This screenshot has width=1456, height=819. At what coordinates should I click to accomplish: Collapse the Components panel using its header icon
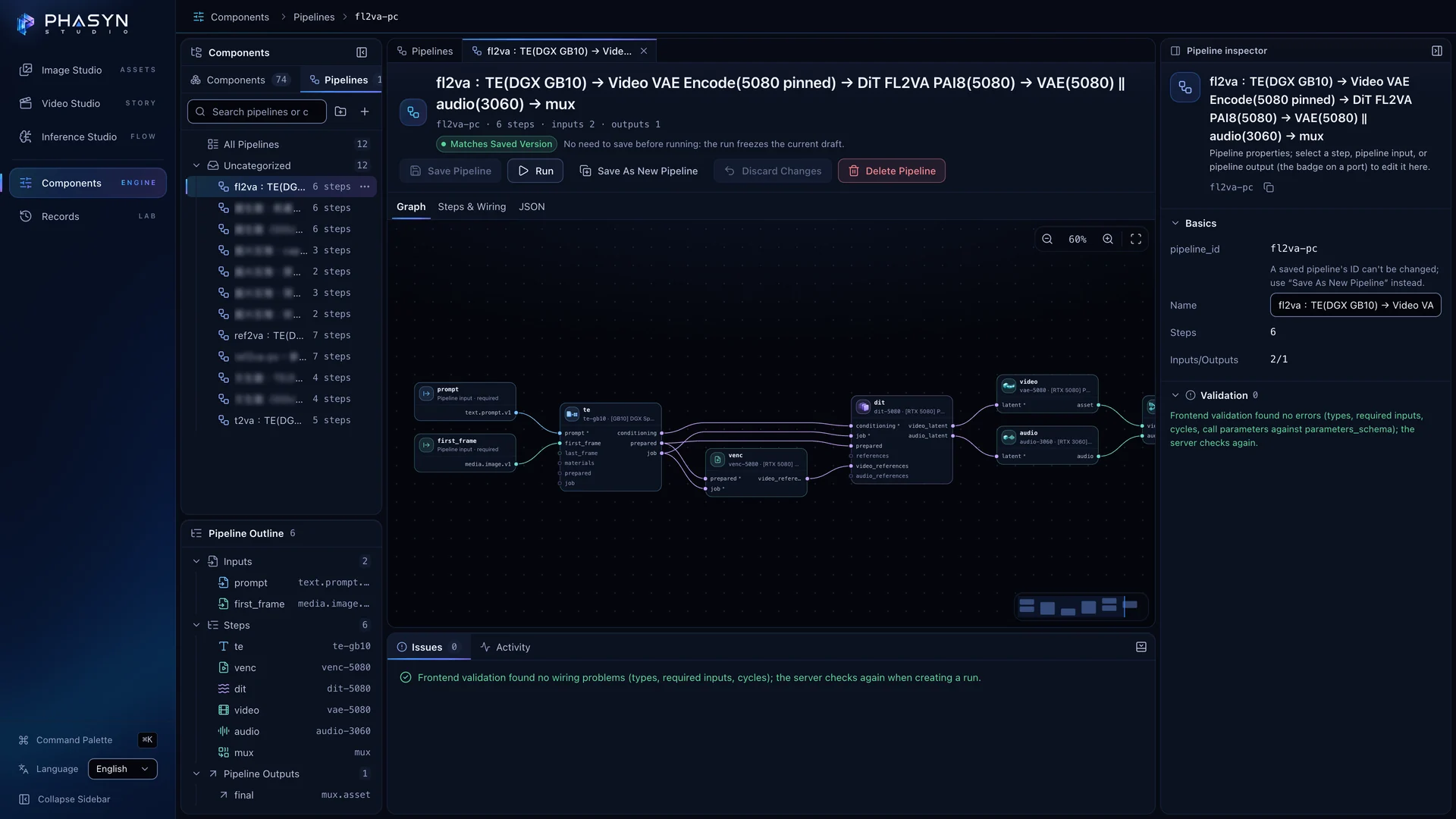click(362, 52)
